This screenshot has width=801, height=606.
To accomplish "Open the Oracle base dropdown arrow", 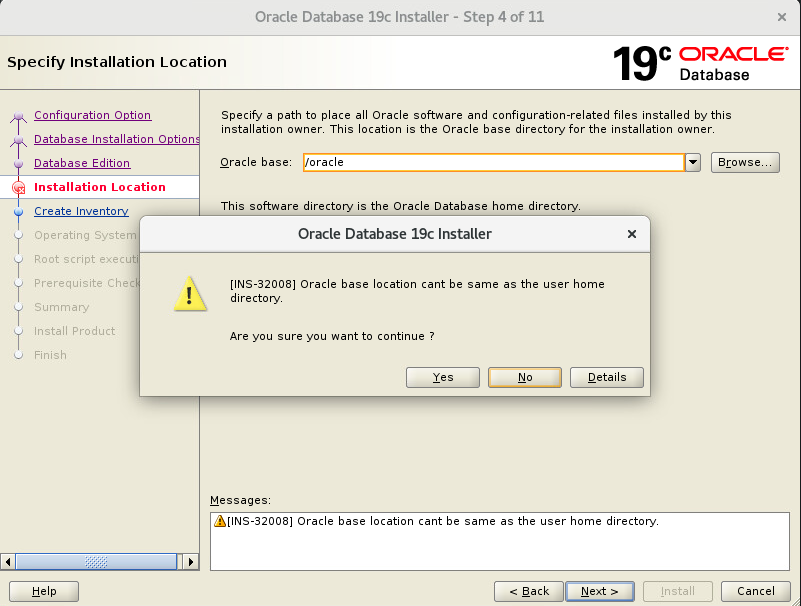I will pyautogui.click(x=693, y=162).
